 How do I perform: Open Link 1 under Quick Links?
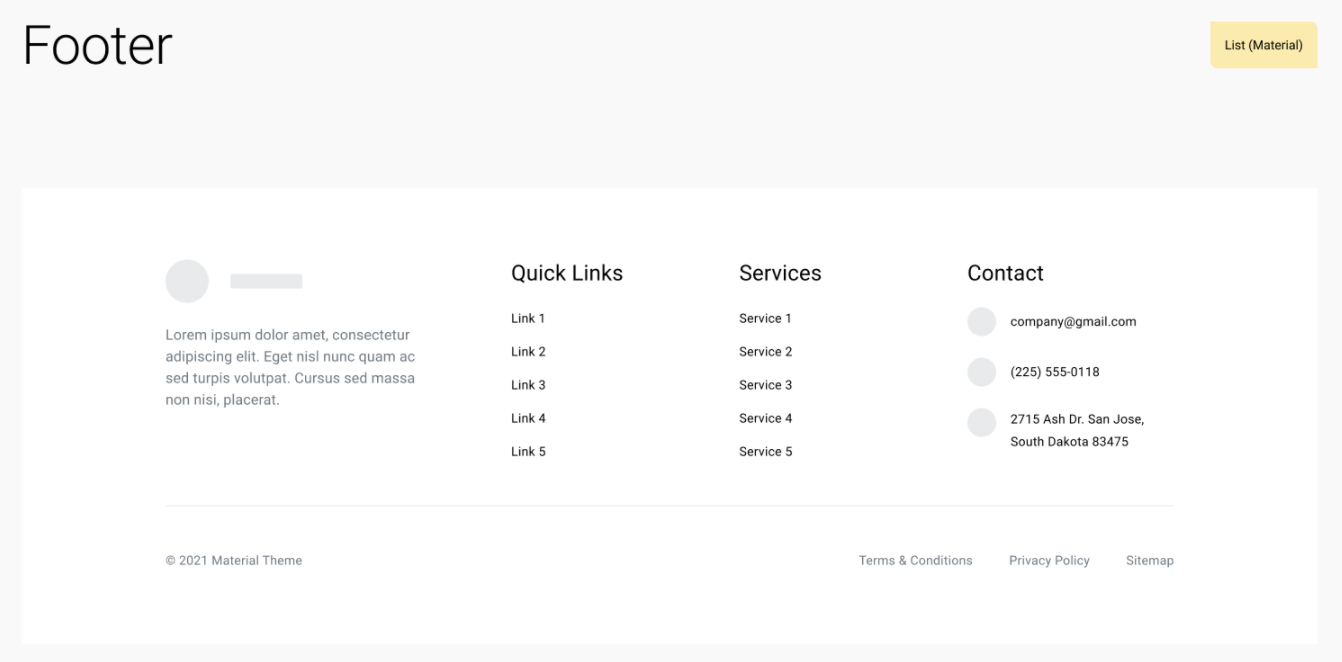[528, 319]
